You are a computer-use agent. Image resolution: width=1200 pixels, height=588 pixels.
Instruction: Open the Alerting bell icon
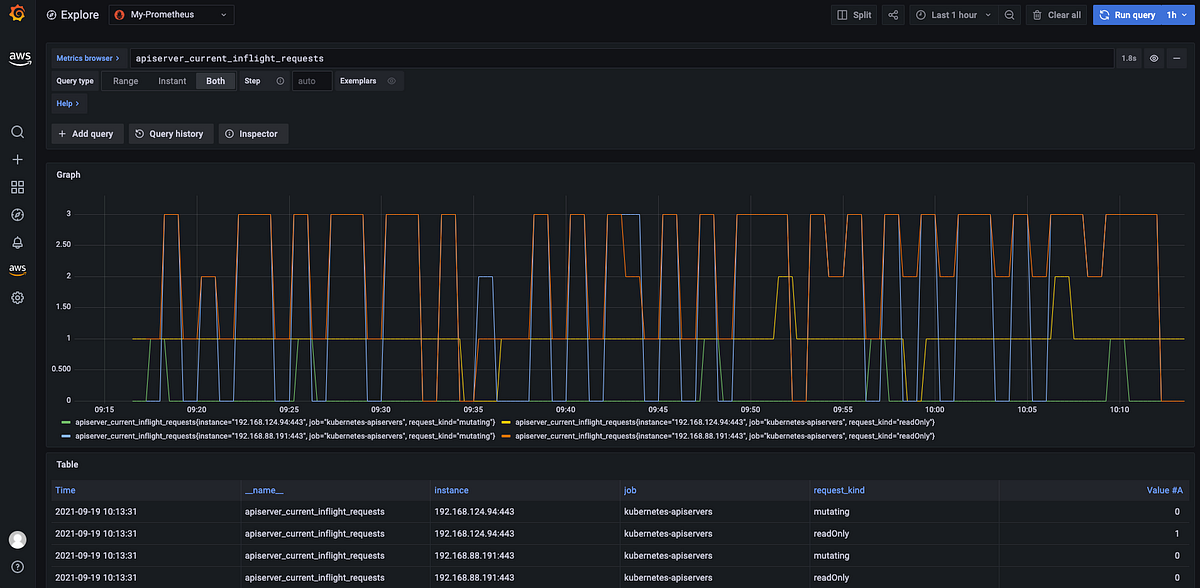[x=17, y=242]
